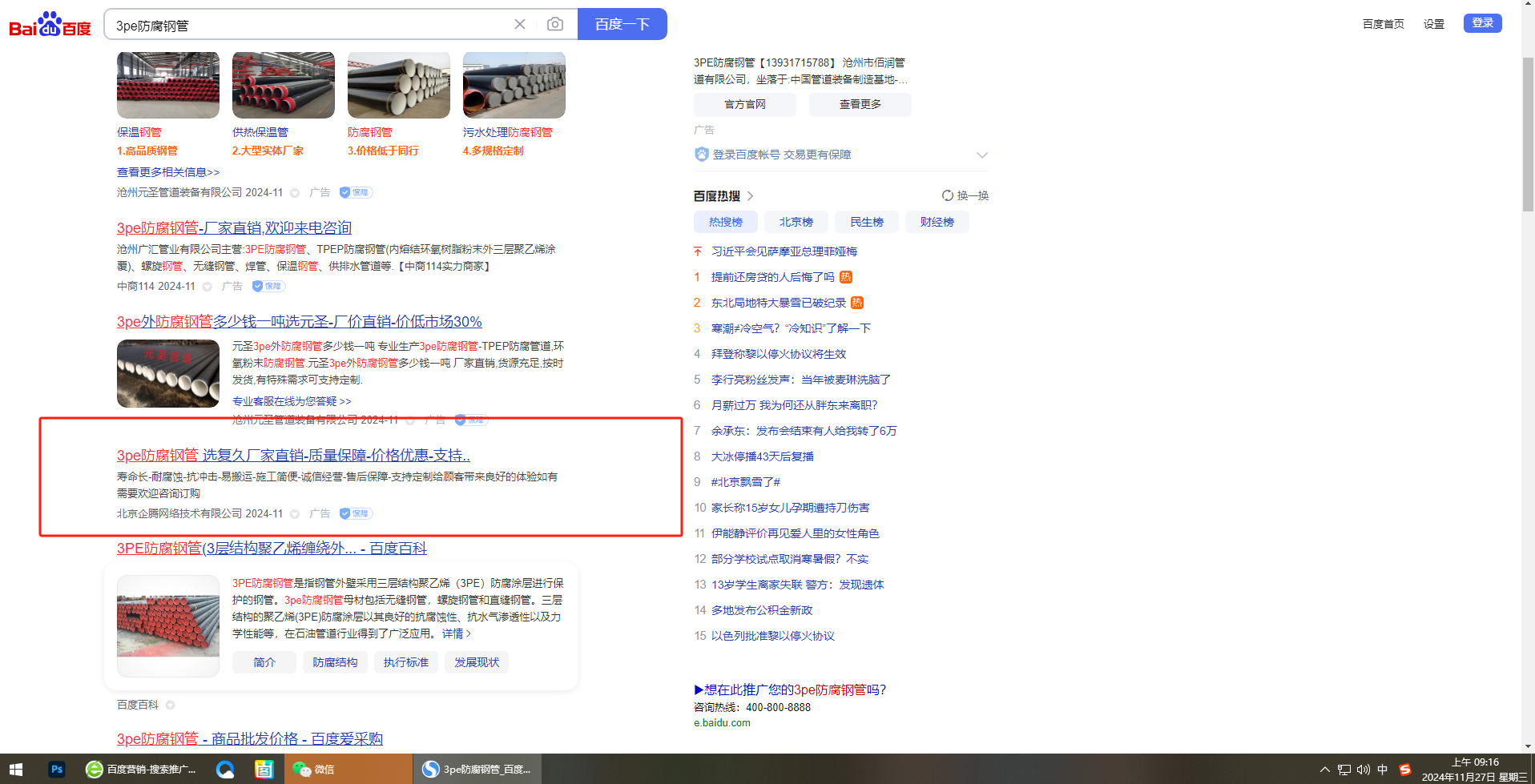Open the network icon in the system tray
The image size is (1535, 784).
(x=1344, y=770)
